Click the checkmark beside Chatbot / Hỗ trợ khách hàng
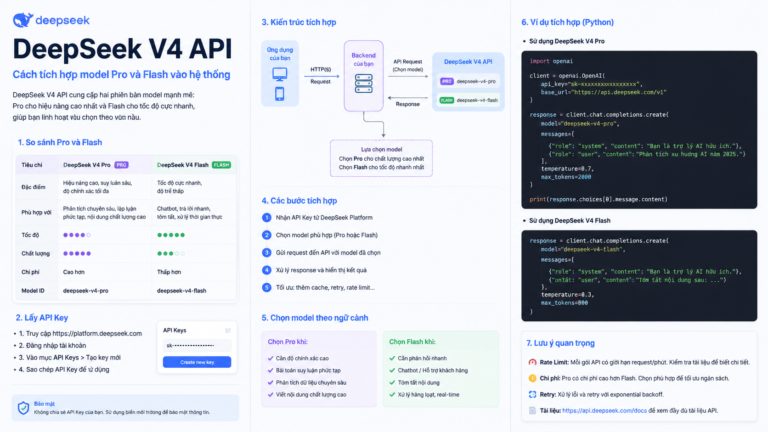This screenshot has width=768, height=432. pos(392,370)
